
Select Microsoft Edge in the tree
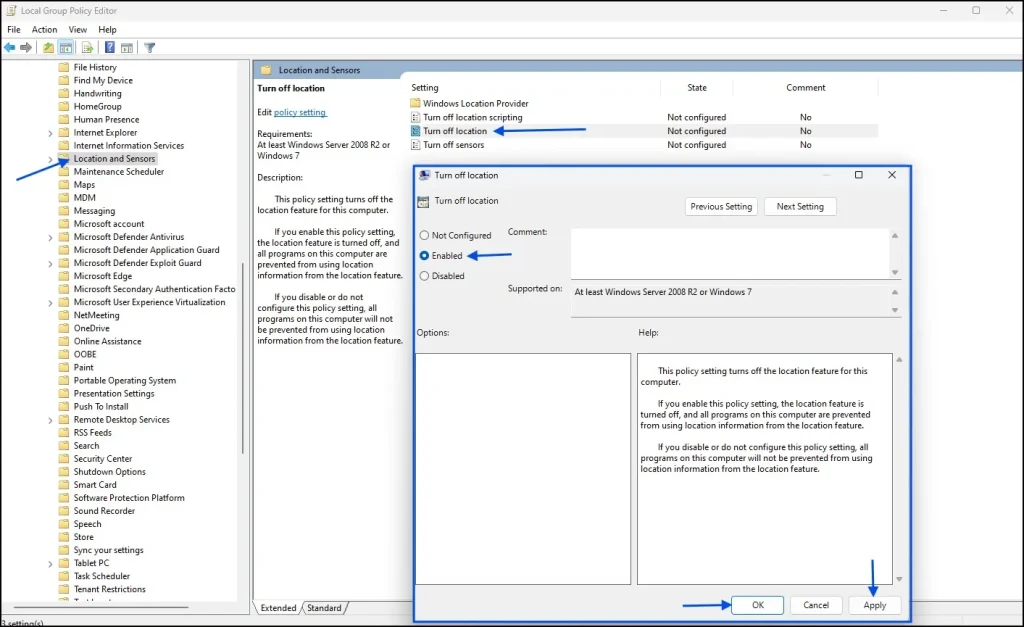tap(103, 276)
